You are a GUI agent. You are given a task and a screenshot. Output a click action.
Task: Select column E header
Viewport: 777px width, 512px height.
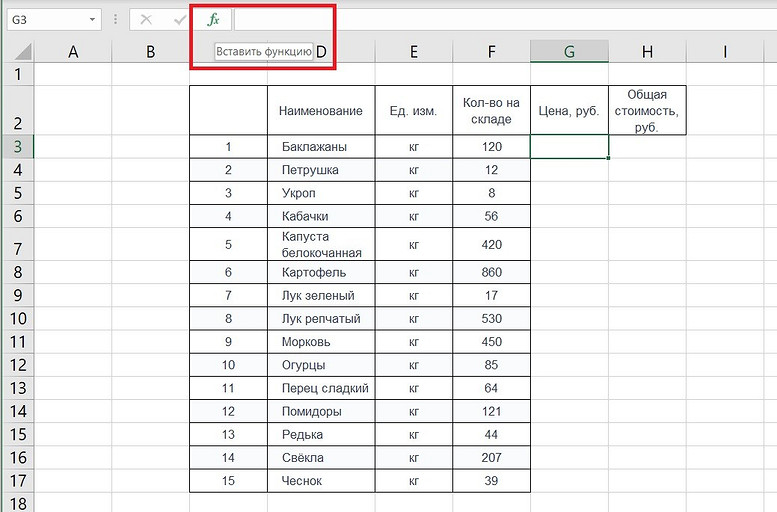[413, 52]
